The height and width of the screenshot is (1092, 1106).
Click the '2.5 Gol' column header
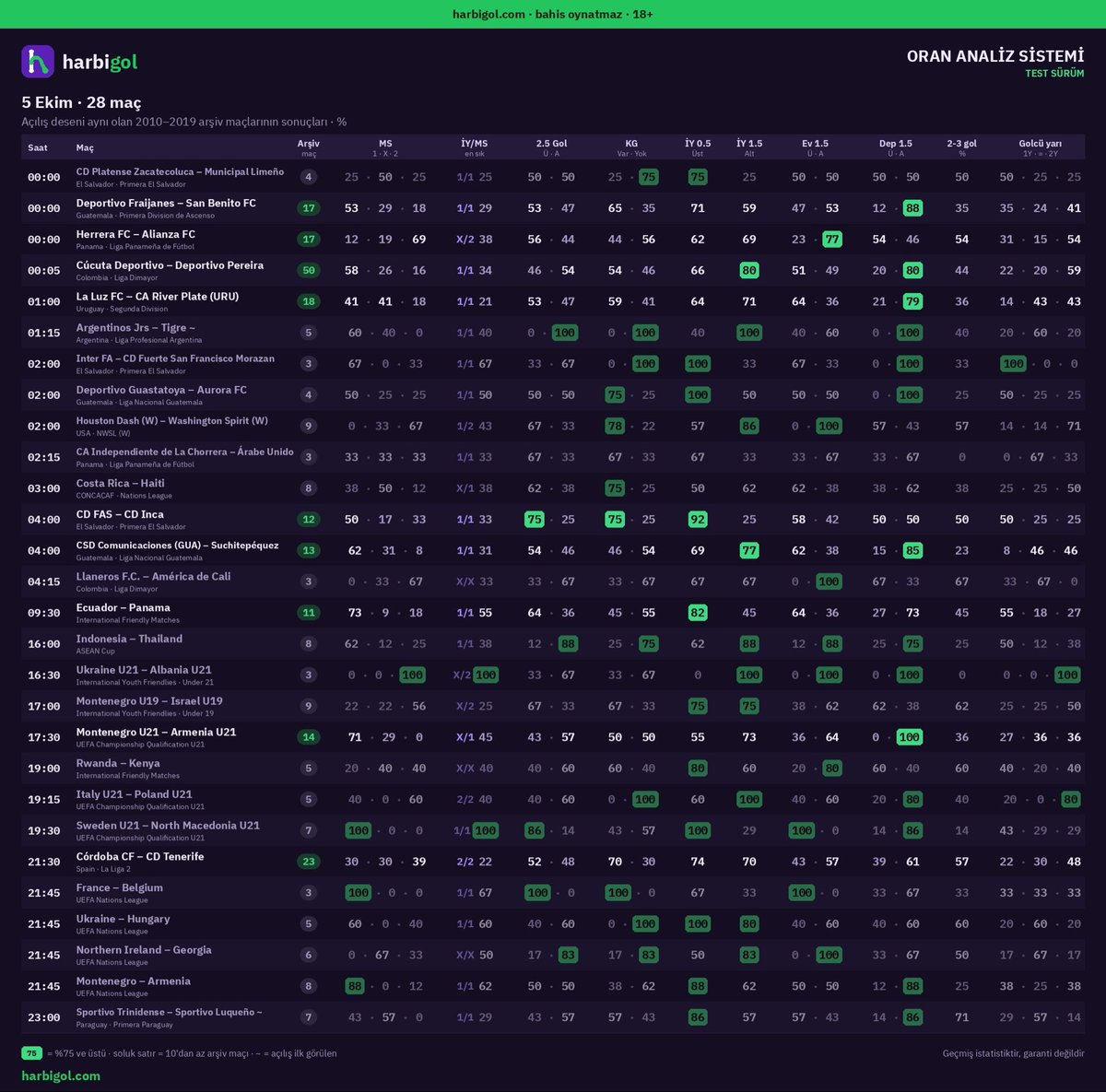click(x=551, y=147)
